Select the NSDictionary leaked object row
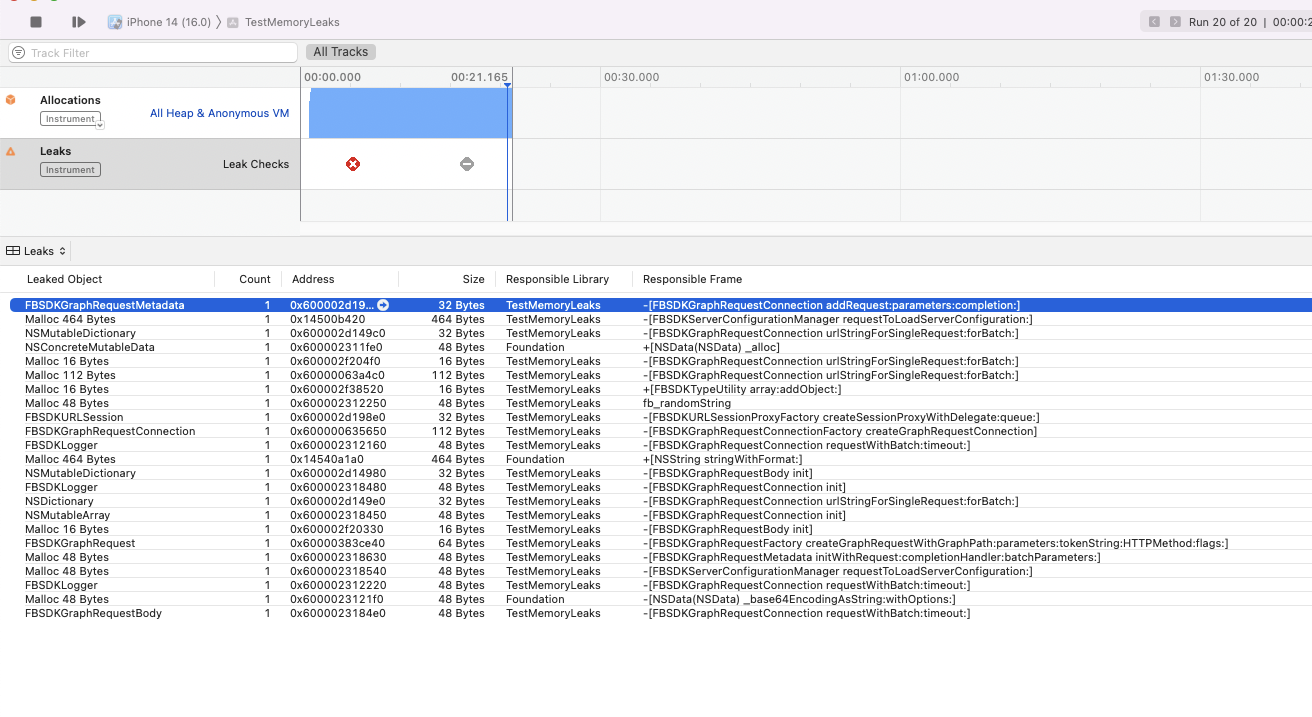1312x717 pixels. 660,501
